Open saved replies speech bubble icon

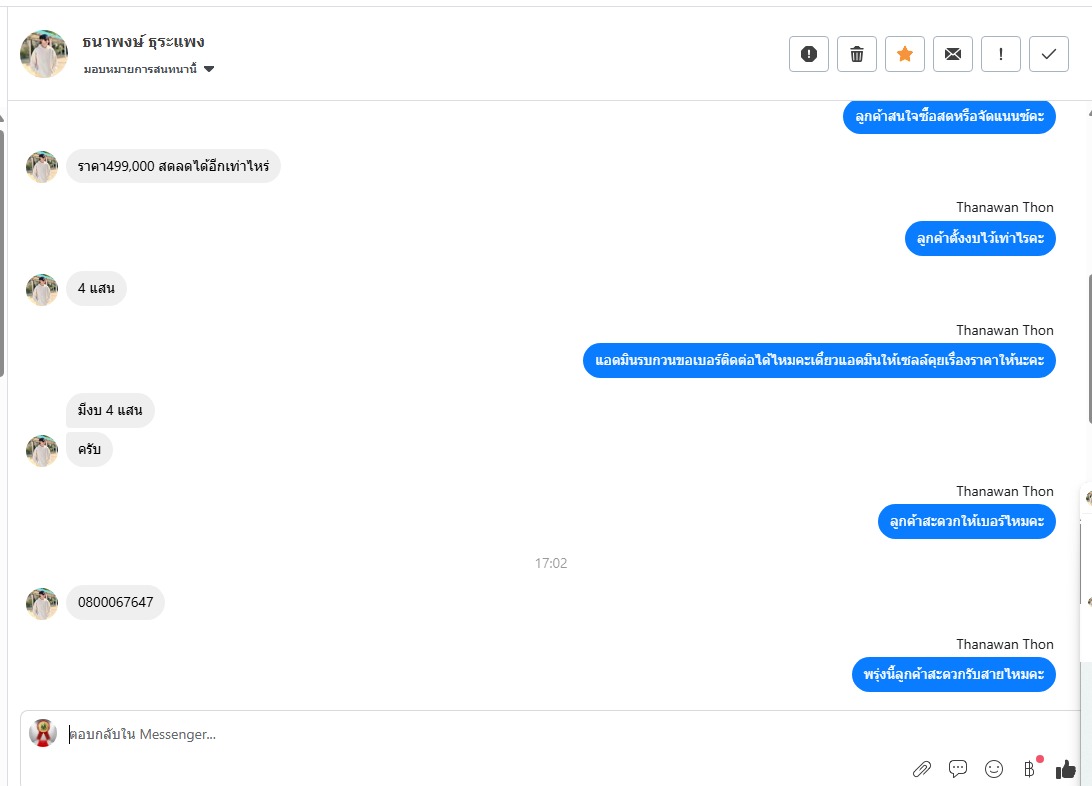click(958, 769)
